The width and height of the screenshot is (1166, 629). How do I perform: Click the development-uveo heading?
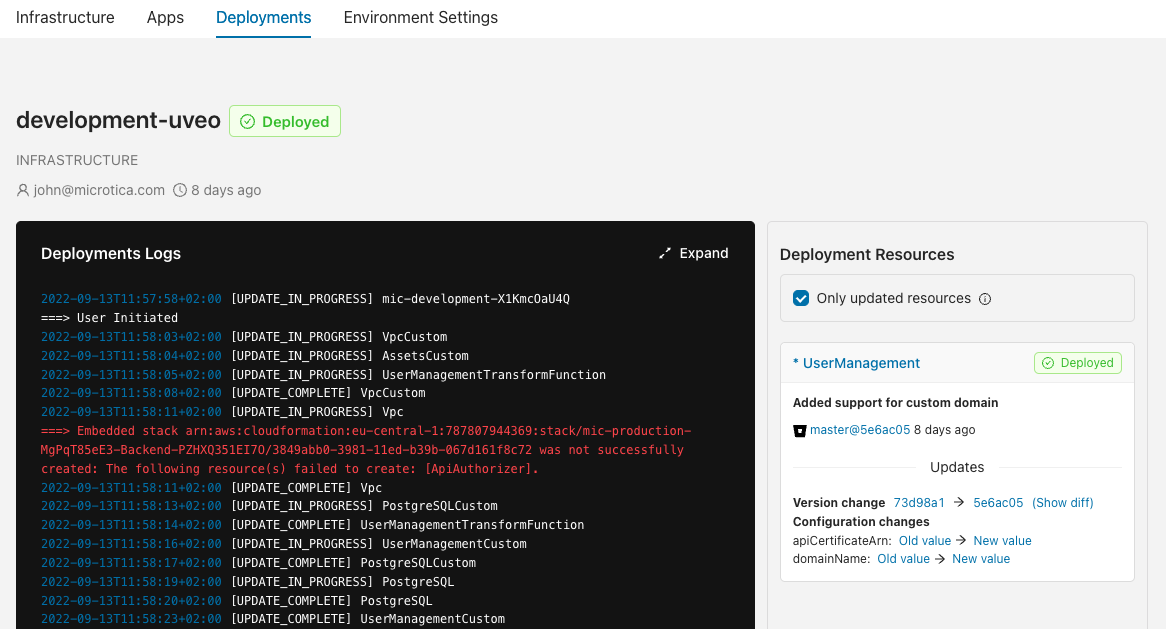118,120
